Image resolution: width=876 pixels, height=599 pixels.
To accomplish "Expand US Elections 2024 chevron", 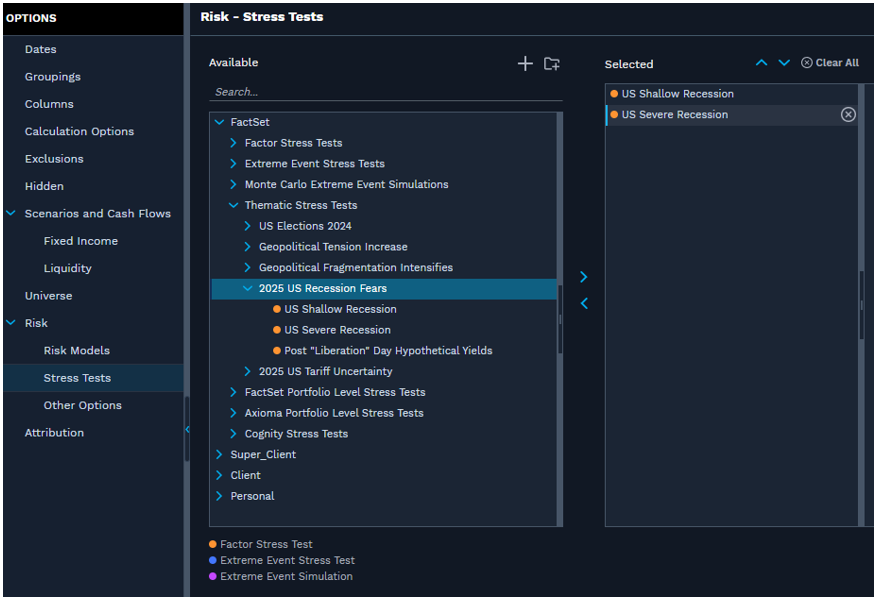I will click(x=247, y=226).
